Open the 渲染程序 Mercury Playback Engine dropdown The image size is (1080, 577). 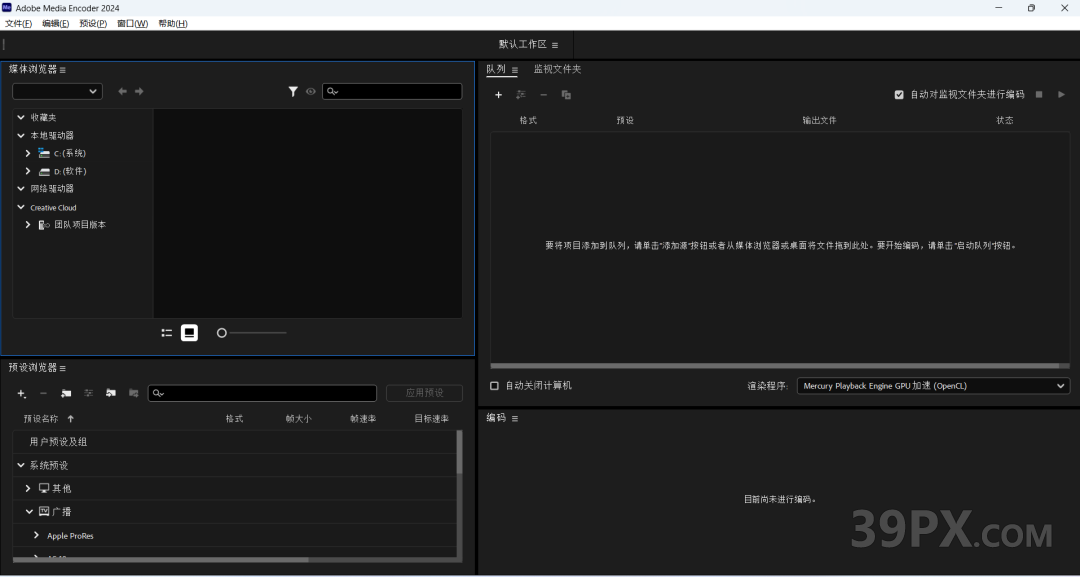click(x=933, y=386)
